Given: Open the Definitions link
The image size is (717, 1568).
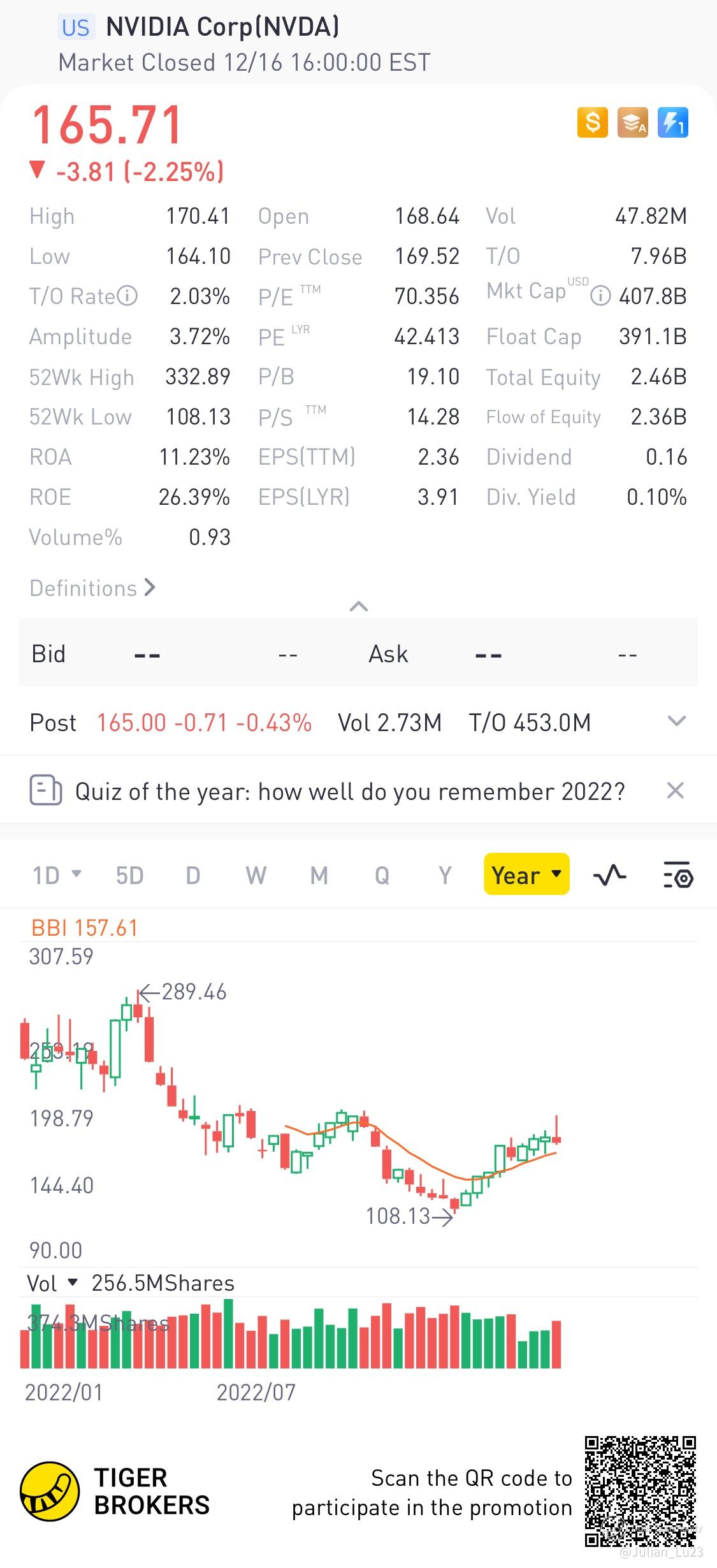Looking at the screenshot, I should pos(92,588).
